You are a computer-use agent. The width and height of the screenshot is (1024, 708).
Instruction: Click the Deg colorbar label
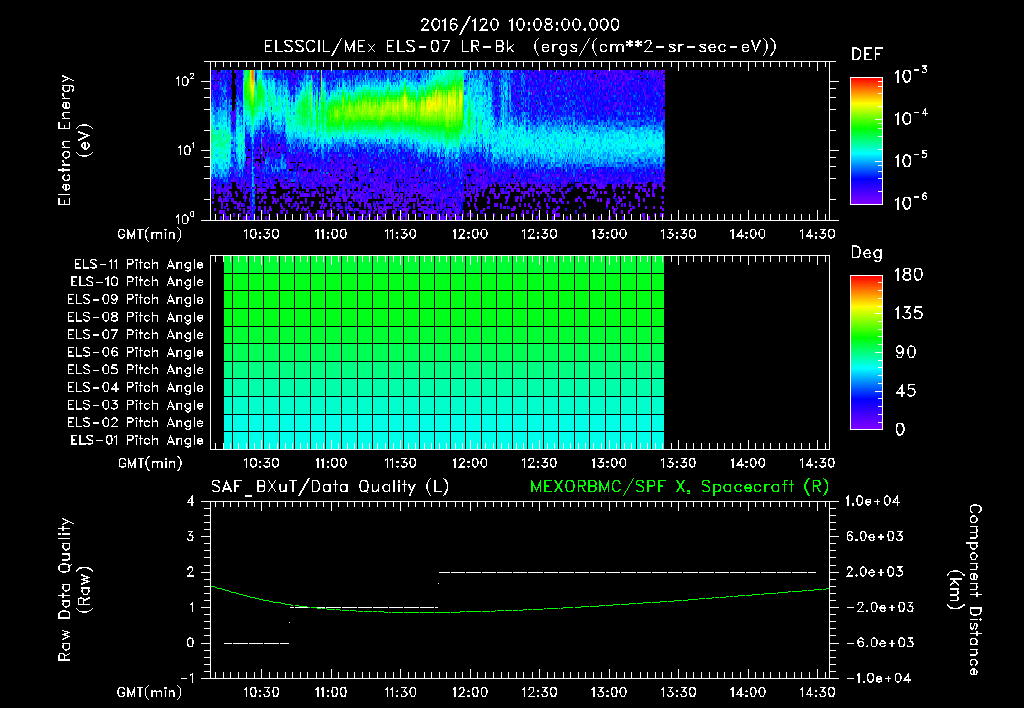click(x=867, y=253)
